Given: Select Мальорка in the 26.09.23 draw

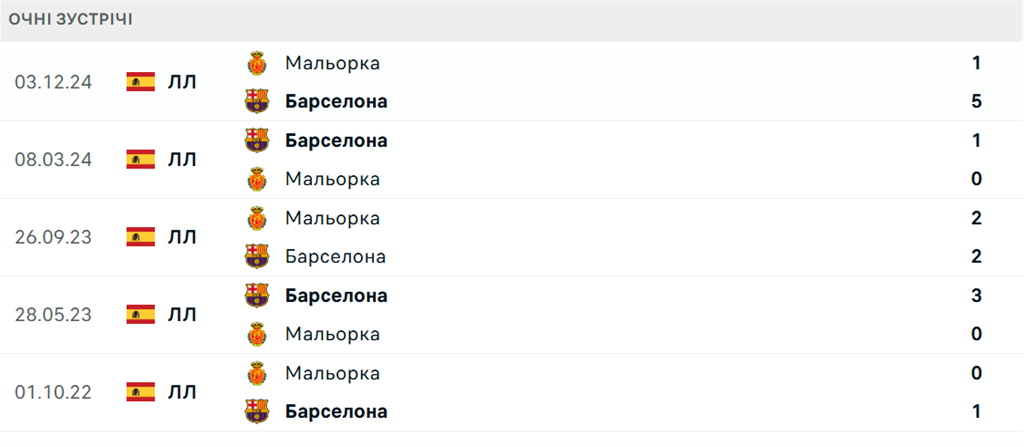Looking at the screenshot, I should tap(332, 218).
